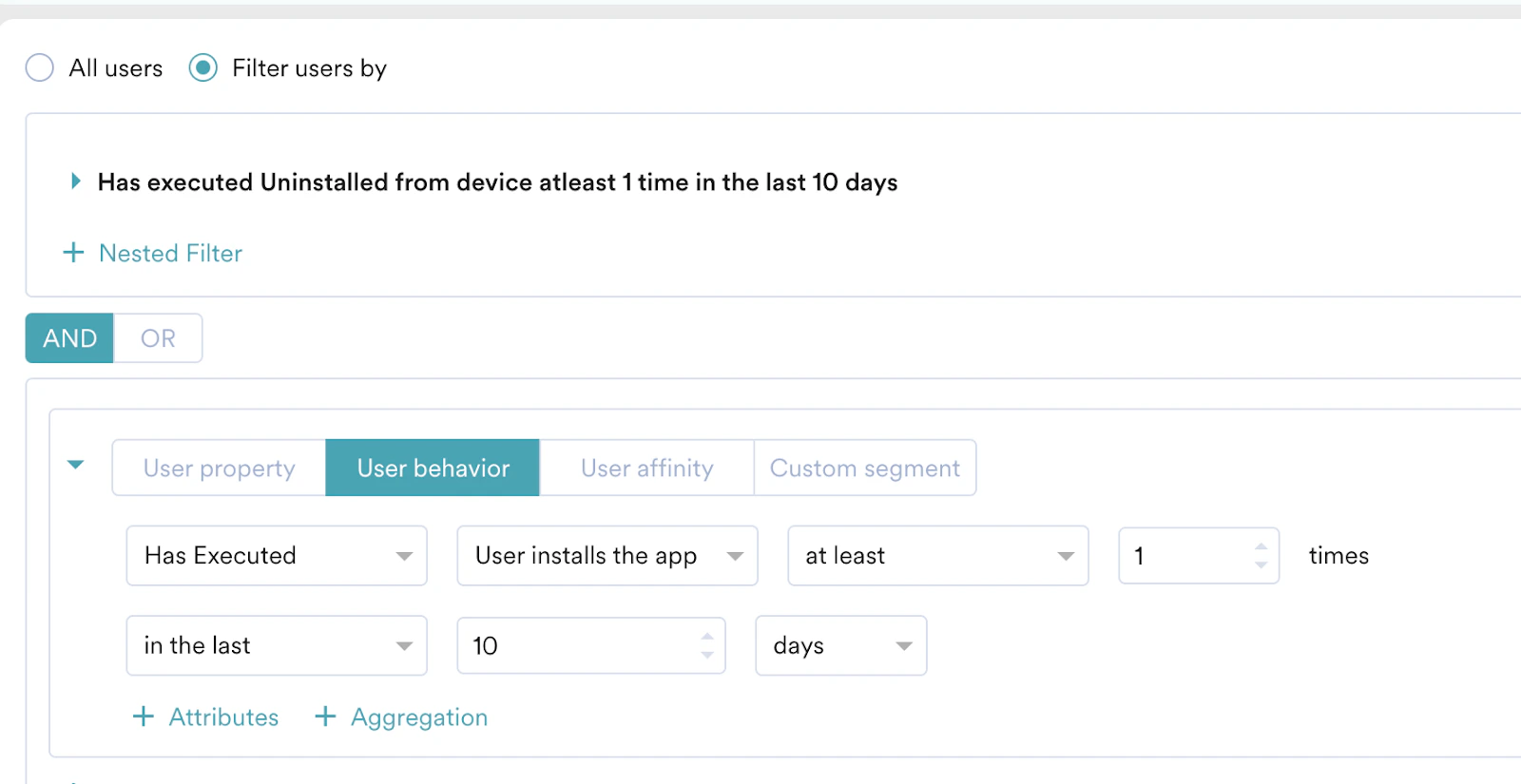This screenshot has width=1521, height=784.
Task: Switch to the User property tab
Action: (x=219, y=468)
